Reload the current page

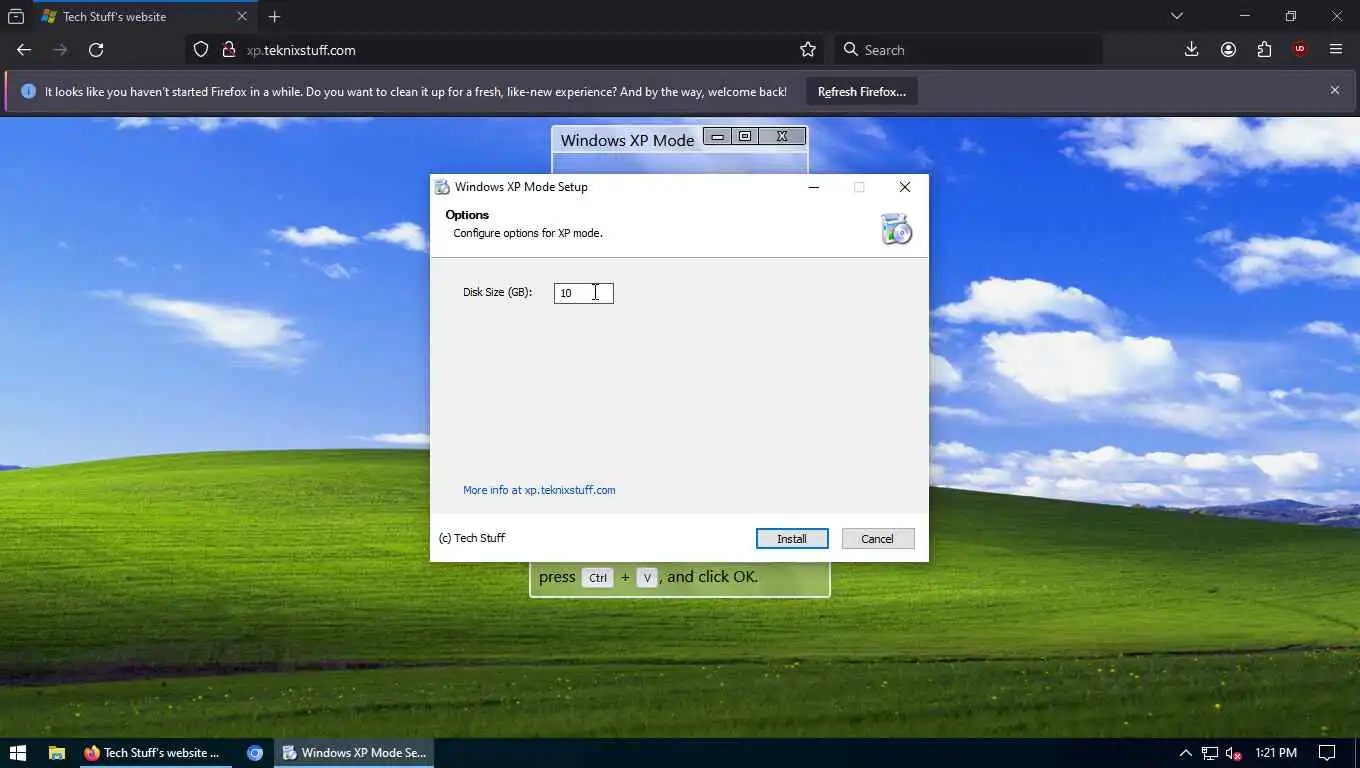pos(96,50)
